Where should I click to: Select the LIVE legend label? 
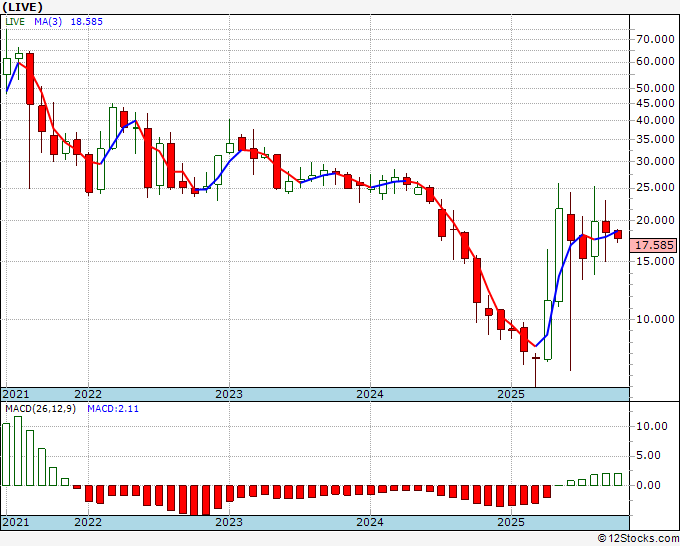15,22
